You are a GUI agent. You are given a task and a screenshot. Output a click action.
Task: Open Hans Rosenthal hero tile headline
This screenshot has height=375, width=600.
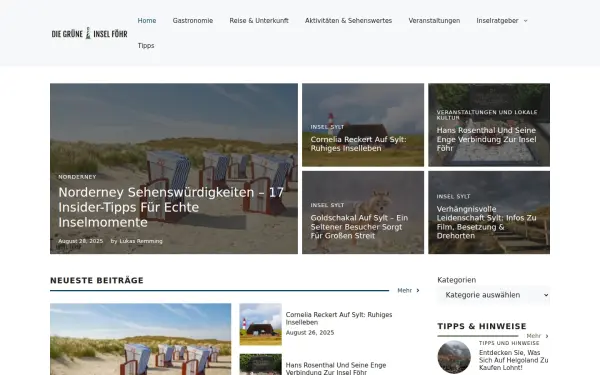[x=486, y=139]
